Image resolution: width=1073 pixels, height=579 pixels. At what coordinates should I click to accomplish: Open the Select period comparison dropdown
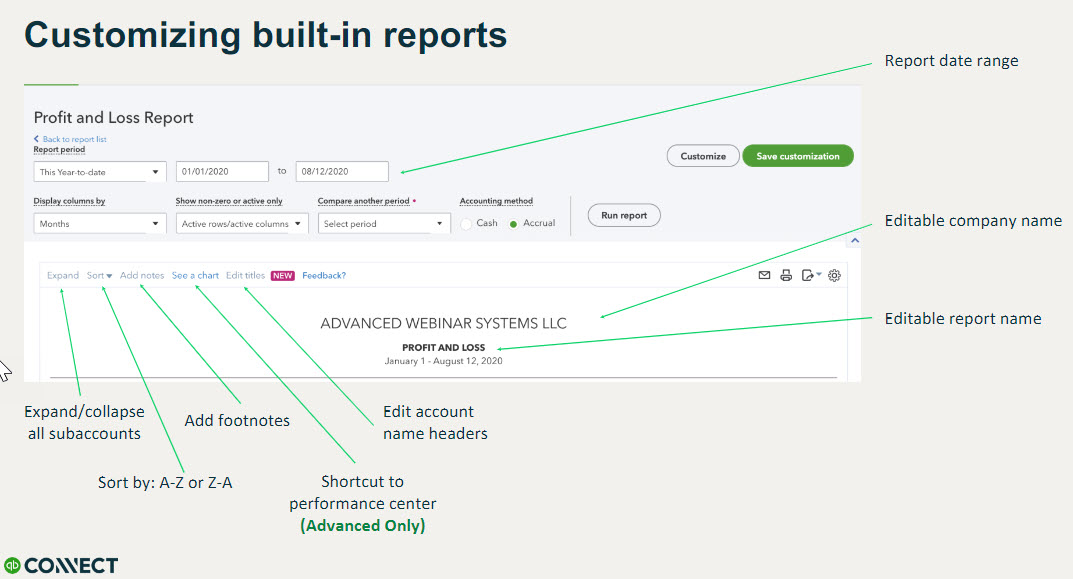coord(383,223)
